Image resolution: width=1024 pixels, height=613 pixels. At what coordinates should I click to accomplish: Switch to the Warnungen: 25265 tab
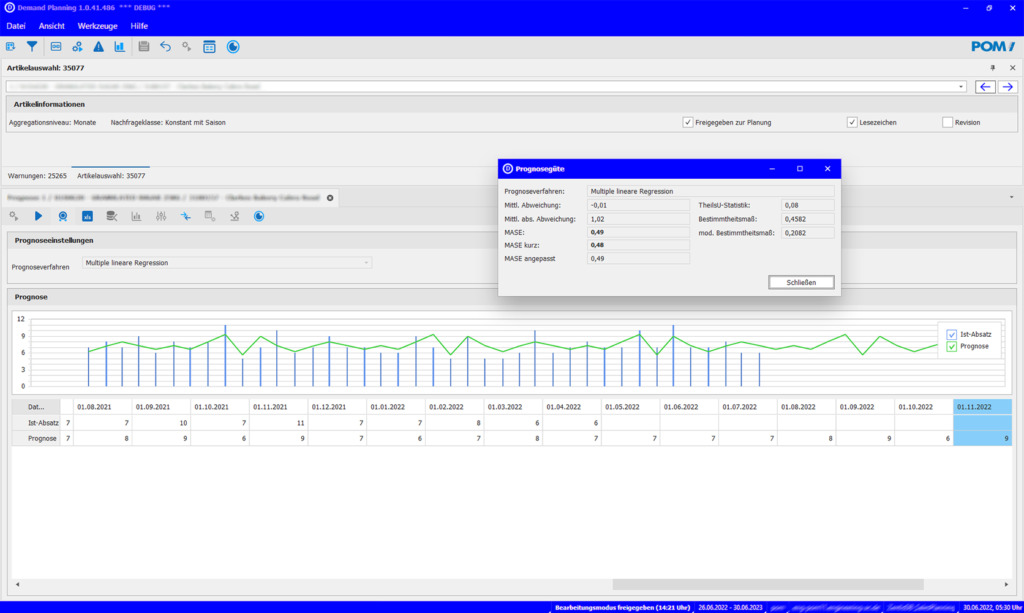[x=37, y=175]
